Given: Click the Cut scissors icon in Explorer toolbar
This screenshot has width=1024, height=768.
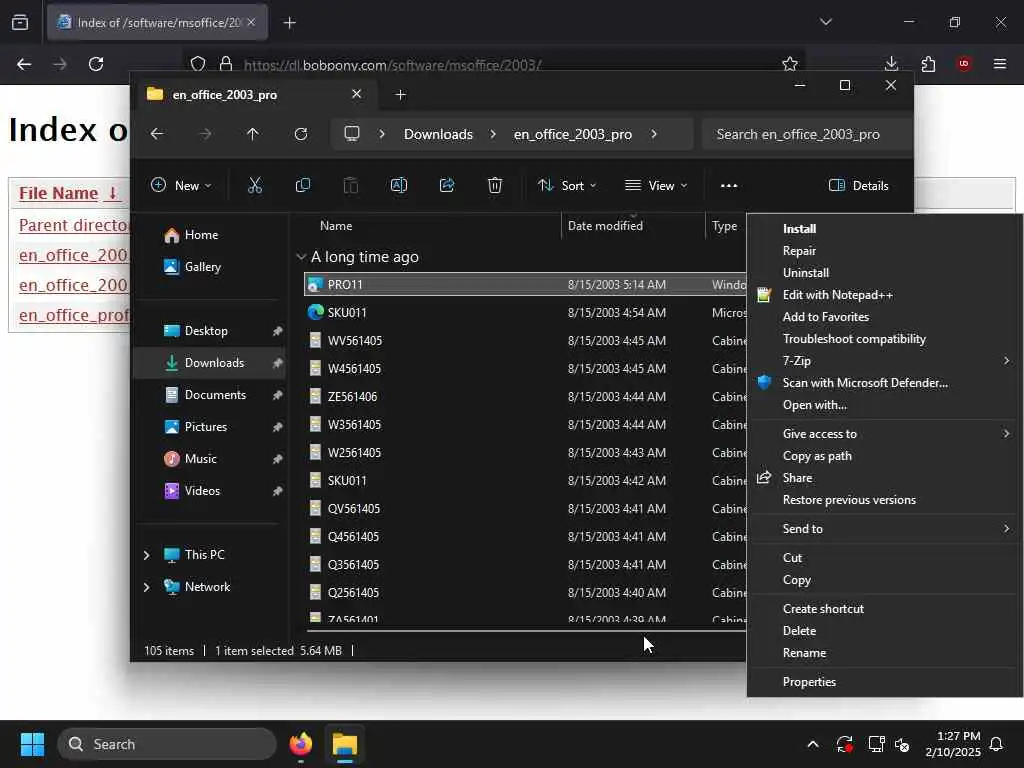Looking at the screenshot, I should (255, 185).
